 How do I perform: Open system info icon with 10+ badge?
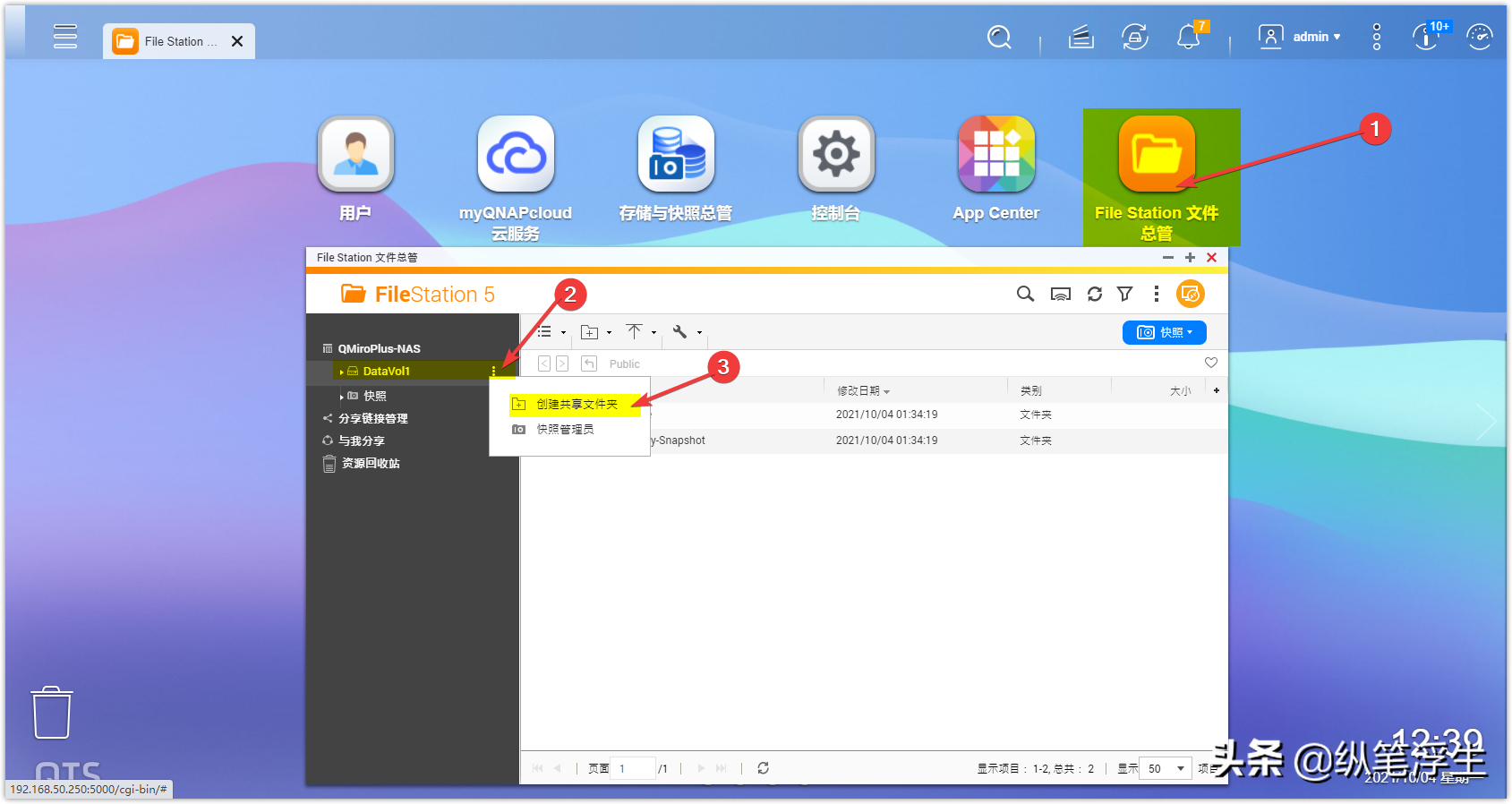tap(1426, 37)
